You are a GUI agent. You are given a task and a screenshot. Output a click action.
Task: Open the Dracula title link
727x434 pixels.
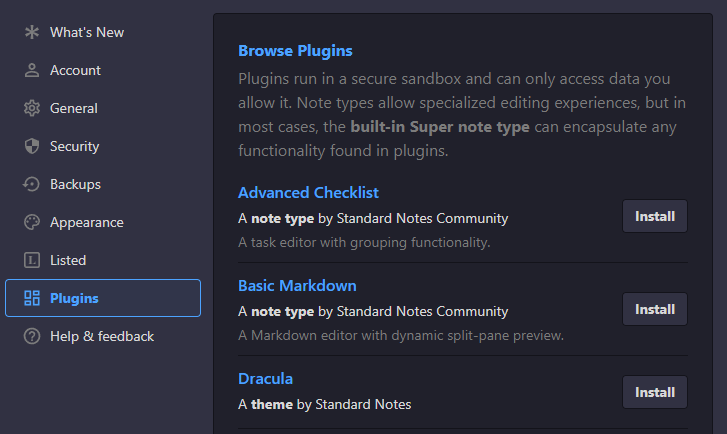coord(265,378)
